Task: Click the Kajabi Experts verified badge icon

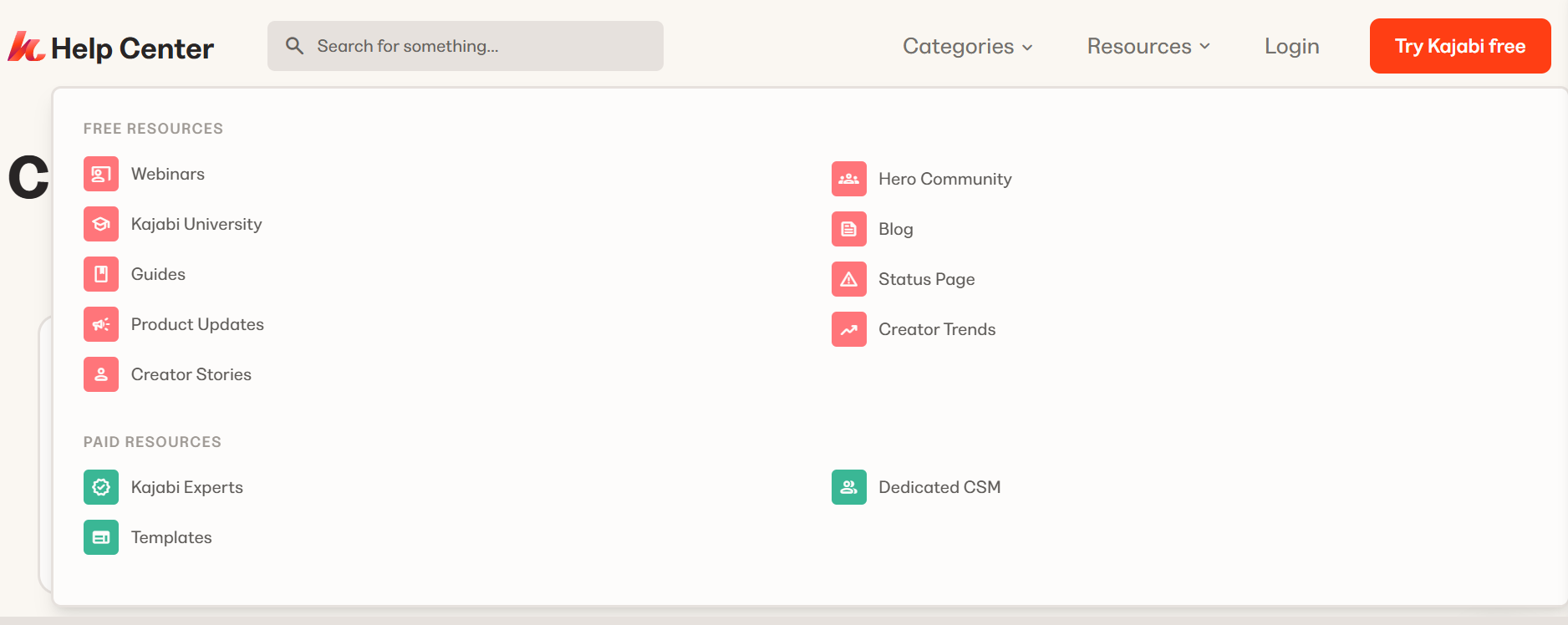Action: (x=101, y=487)
